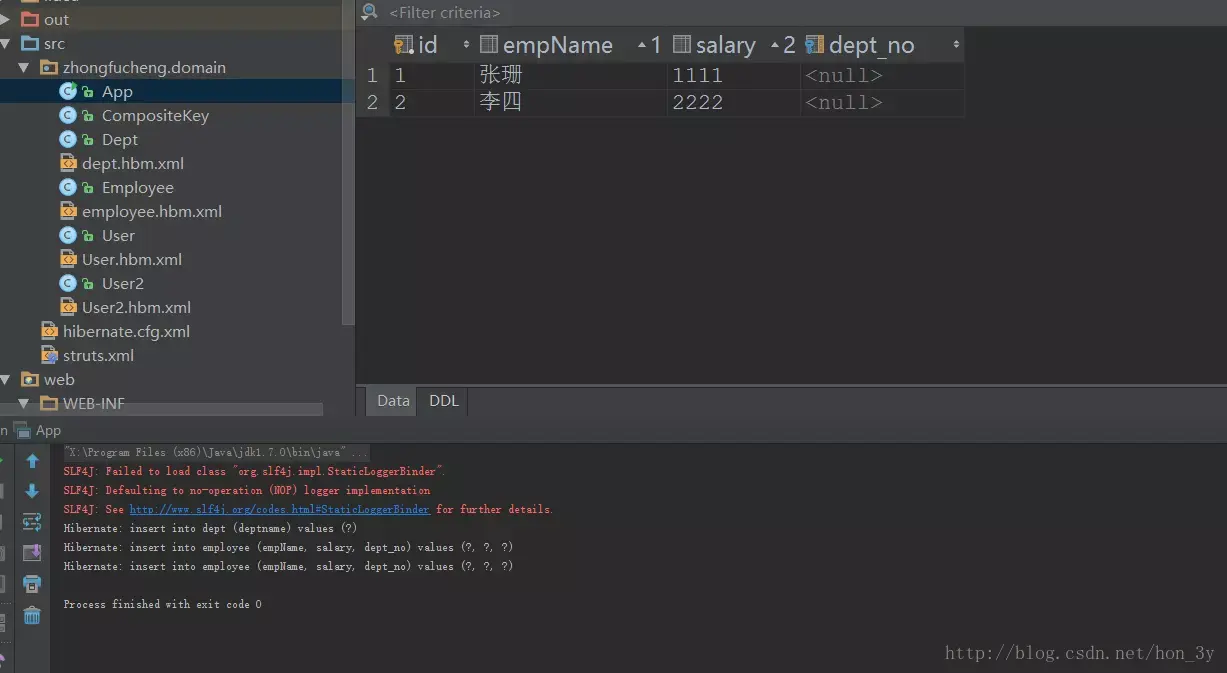This screenshot has height=673, width=1227.
Task: Click the User2.hbm.xml file icon
Action: 68,307
